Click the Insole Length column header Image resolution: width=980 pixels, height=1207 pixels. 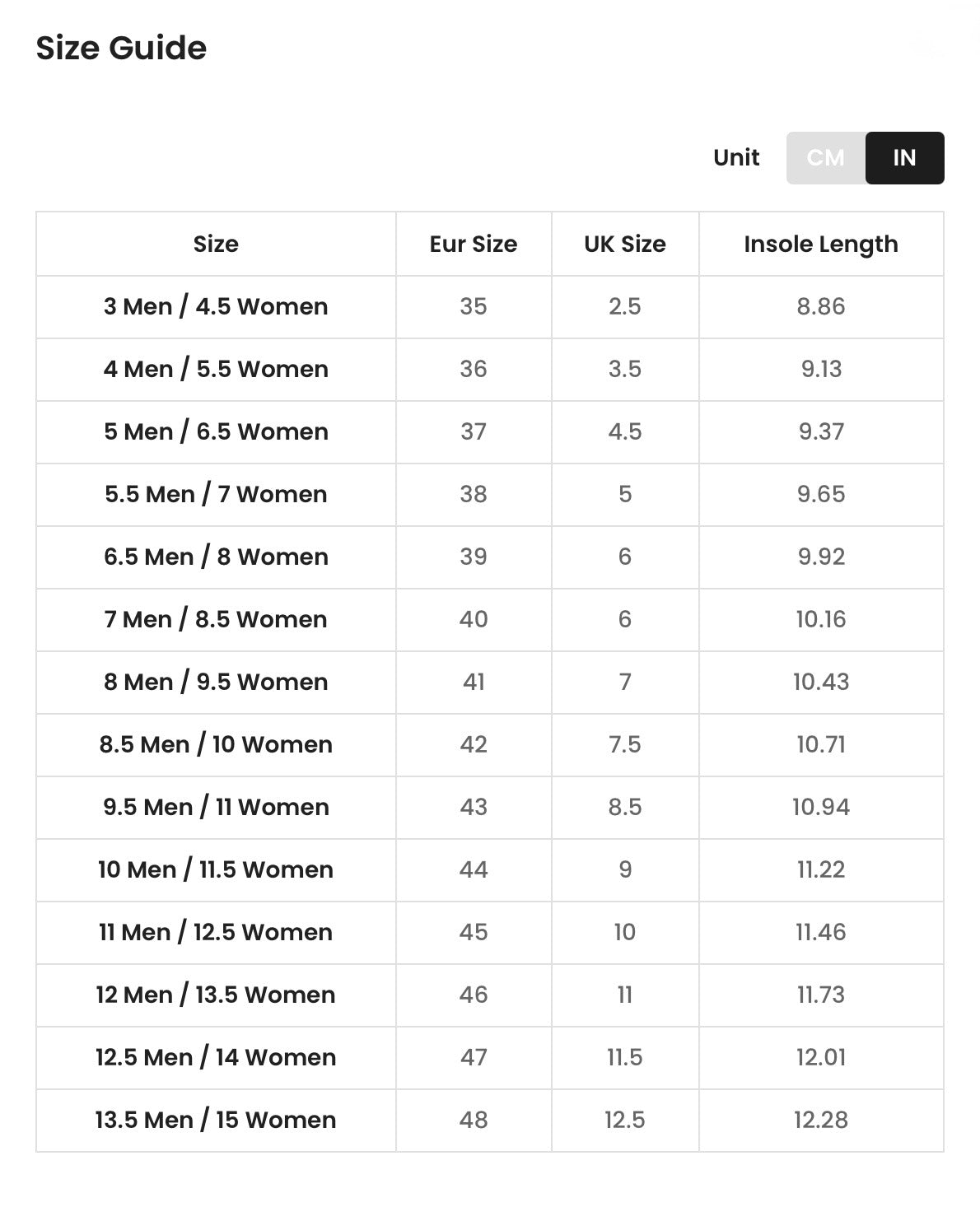click(x=821, y=244)
